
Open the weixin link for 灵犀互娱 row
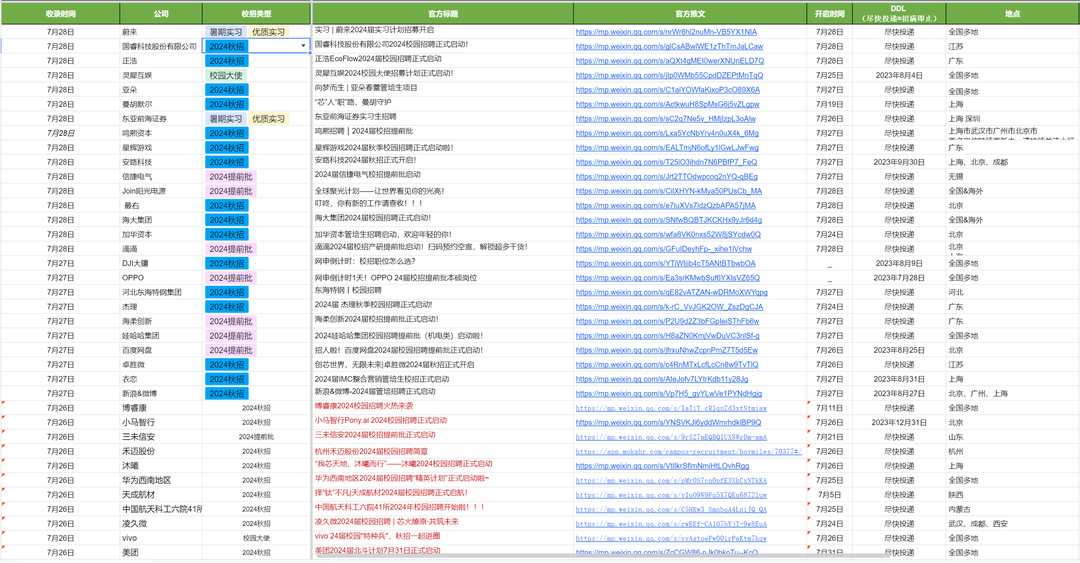point(669,75)
